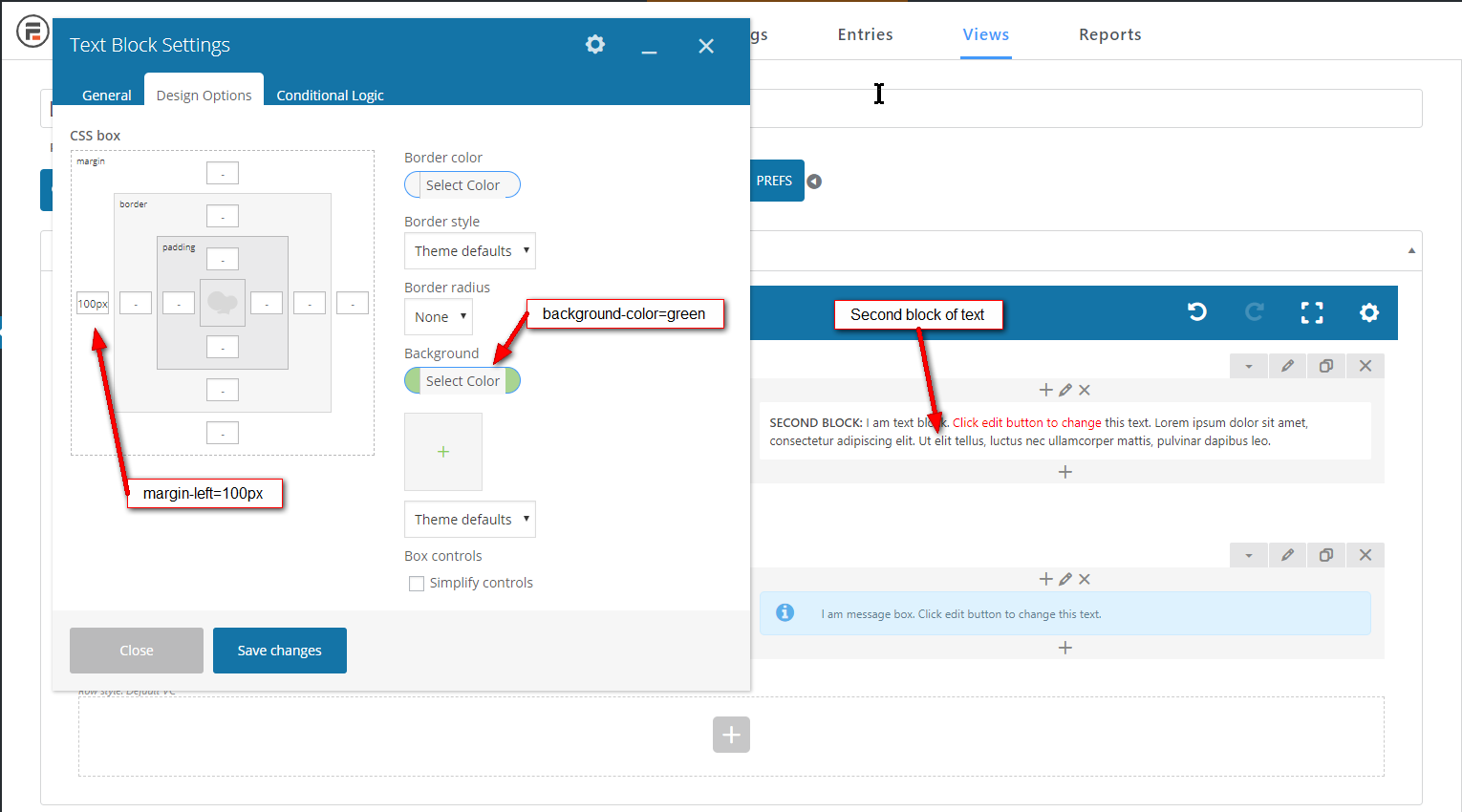Collapse the editor panel with the triangle toggle
1462x812 pixels.
1411,251
